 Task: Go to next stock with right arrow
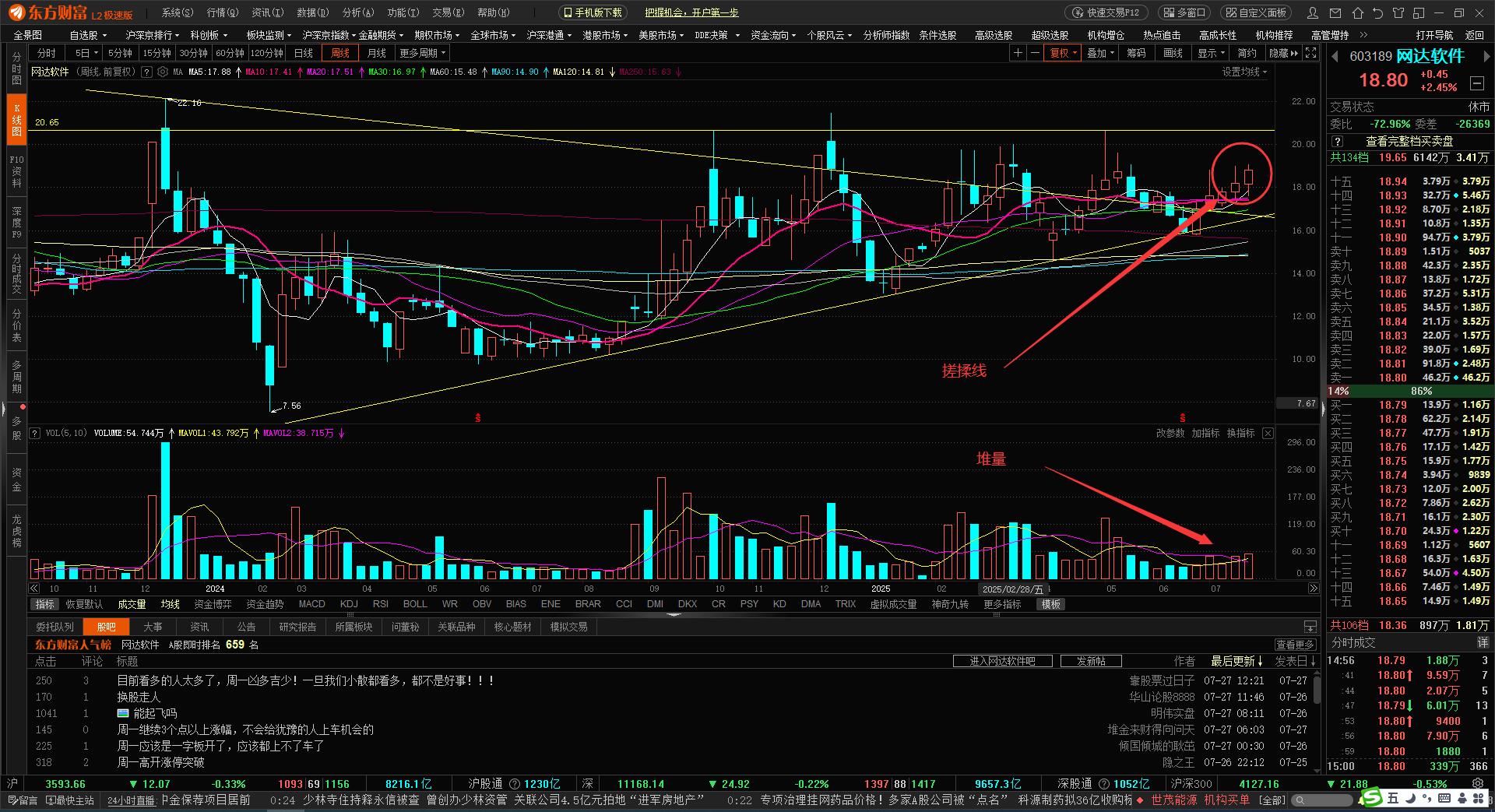point(1486,56)
